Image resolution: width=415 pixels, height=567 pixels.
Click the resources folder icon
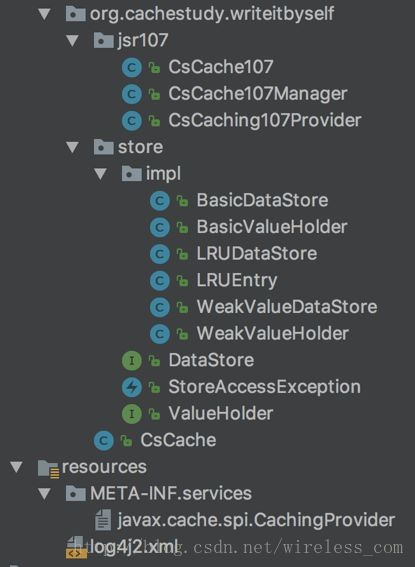[x=48, y=468]
